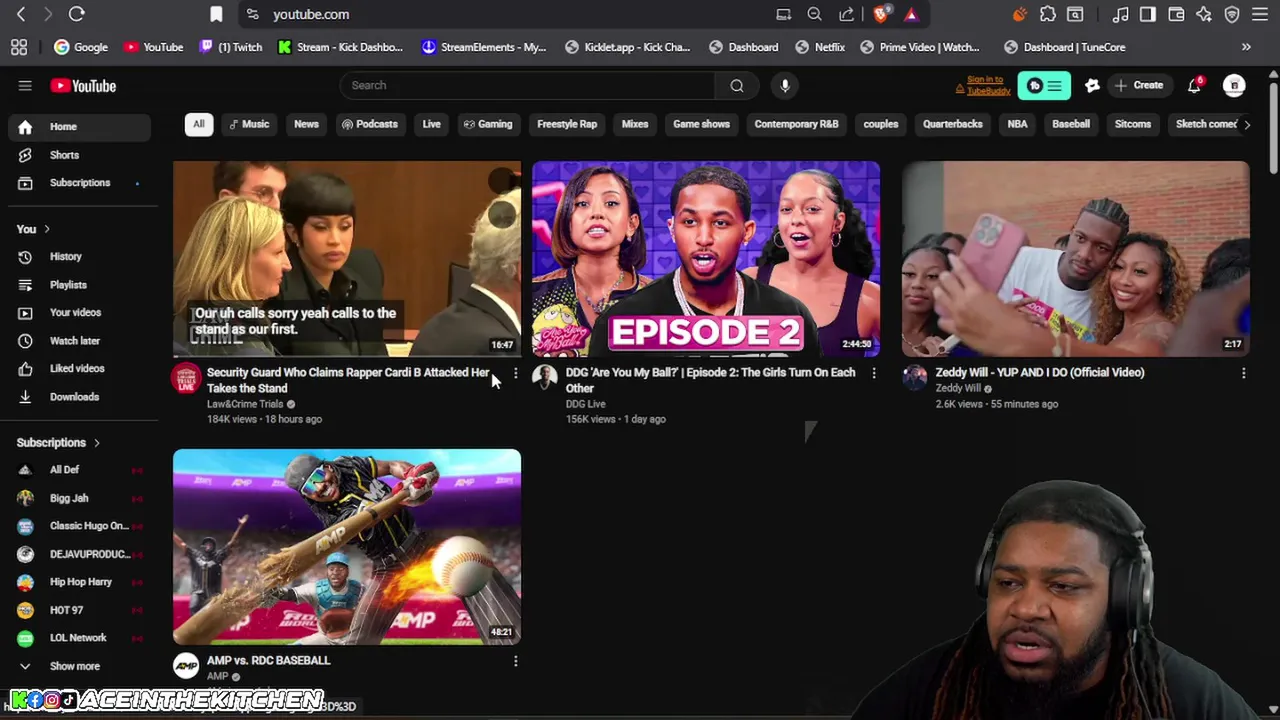Viewport: 1280px width, 720px height.
Task: Toggle the browser sidebar panel icon
Action: click(x=1148, y=14)
